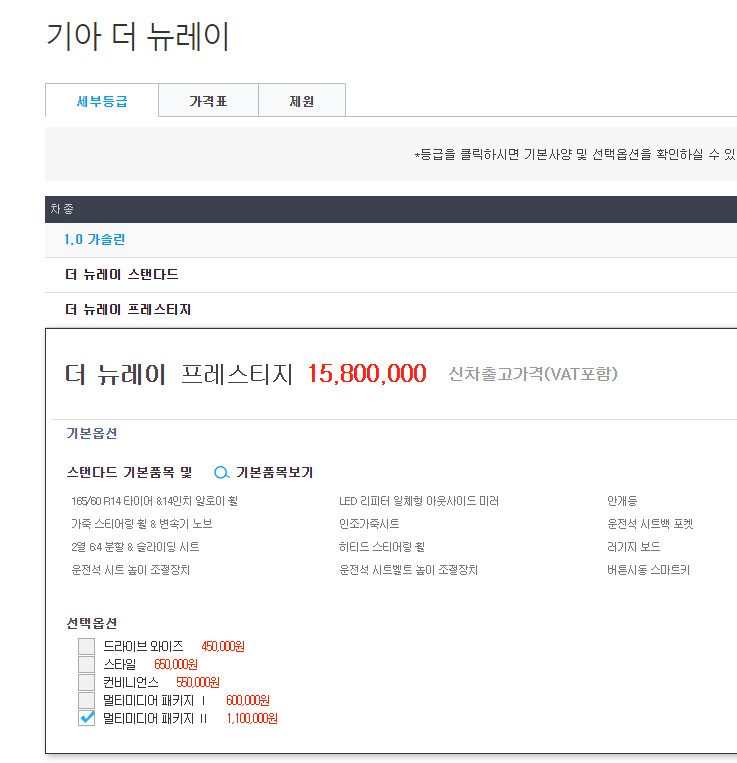Click the 운전석 시트 높이 조절장치 item
The height and width of the screenshot is (763, 737).
click(130, 569)
